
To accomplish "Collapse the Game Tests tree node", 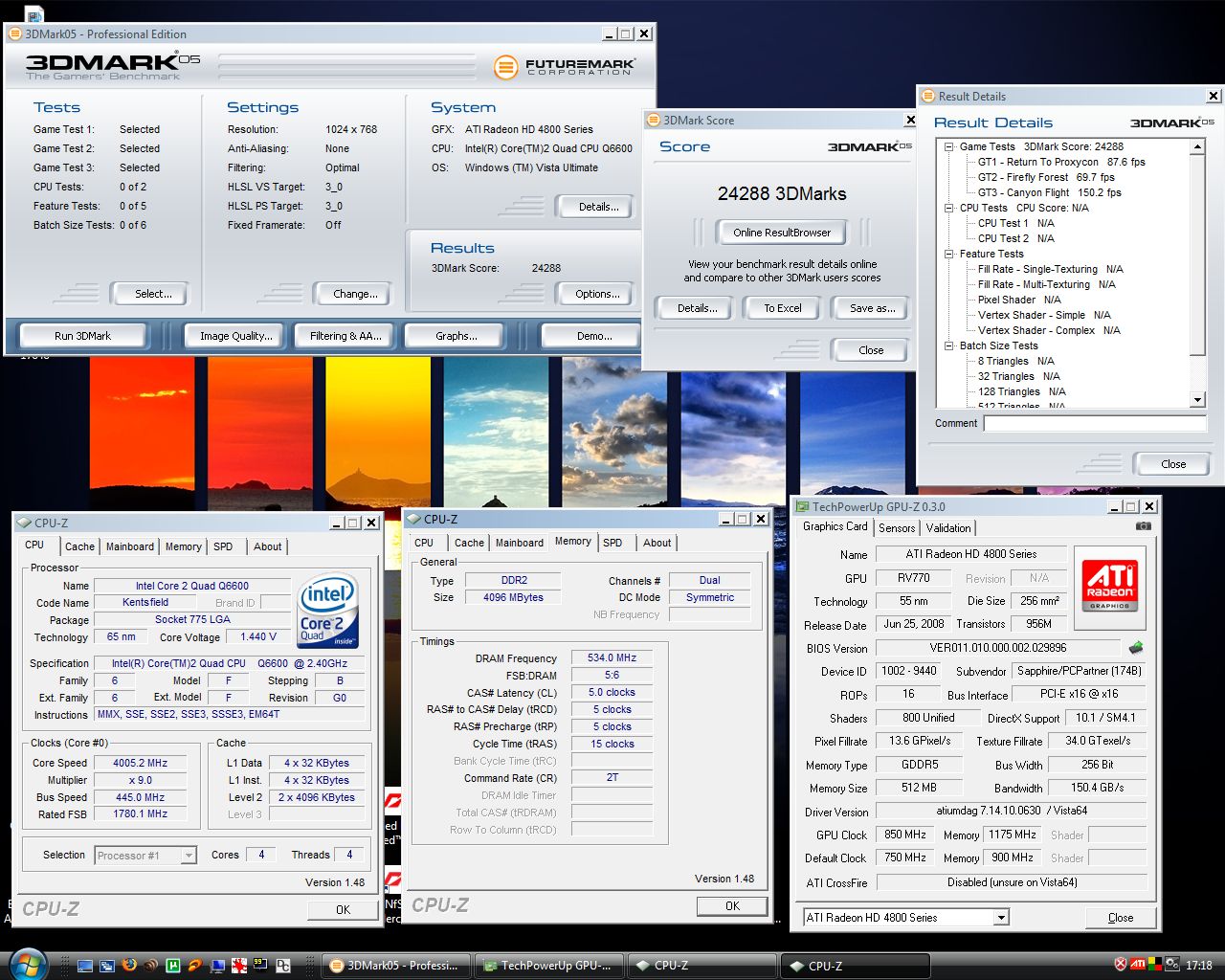I will 948,146.
